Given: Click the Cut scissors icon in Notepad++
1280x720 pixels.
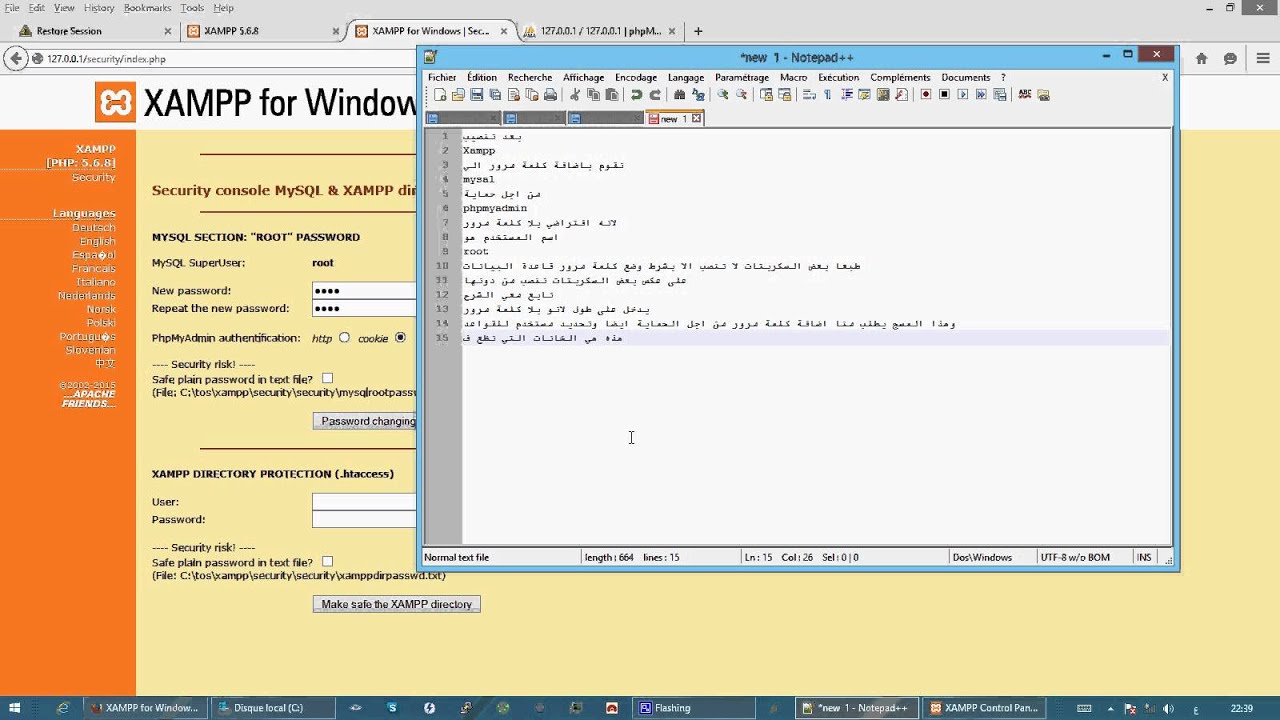Looking at the screenshot, I should click(x=575, y=95).
